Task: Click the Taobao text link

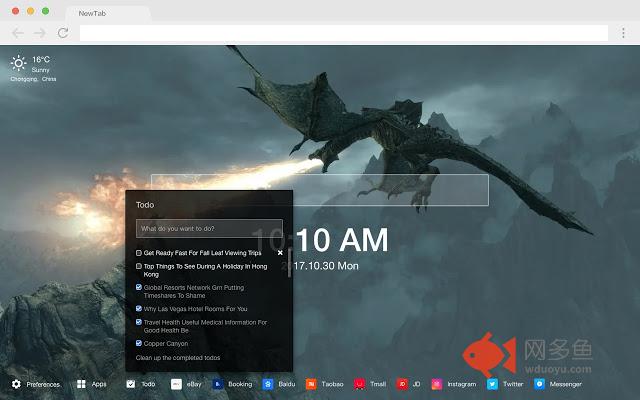Action: click(332, 384)
